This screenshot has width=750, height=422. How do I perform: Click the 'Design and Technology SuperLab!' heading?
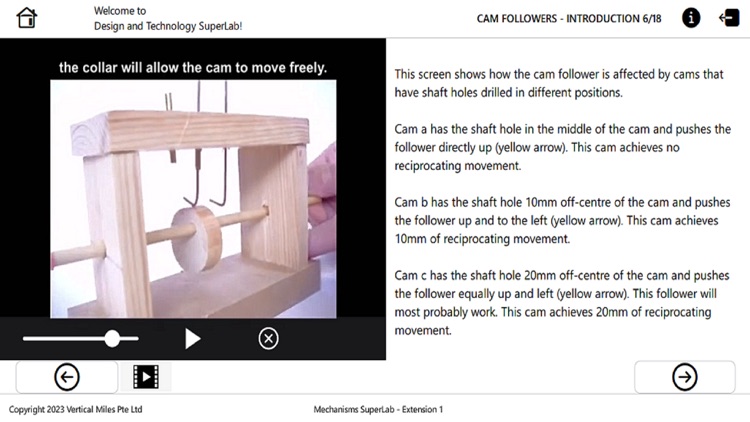pyautogui.click(x=168, y=26)
